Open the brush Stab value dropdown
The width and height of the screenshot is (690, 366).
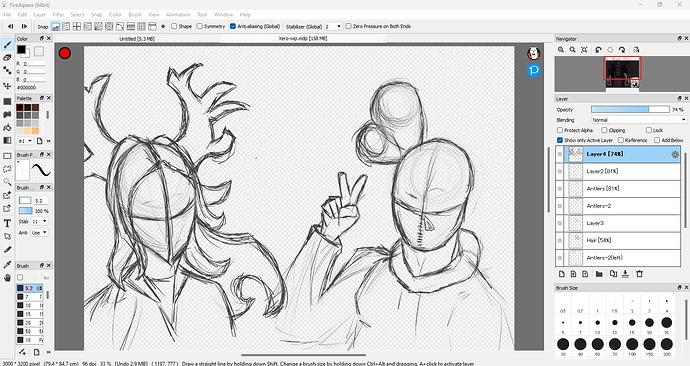(x=39, y=221)
